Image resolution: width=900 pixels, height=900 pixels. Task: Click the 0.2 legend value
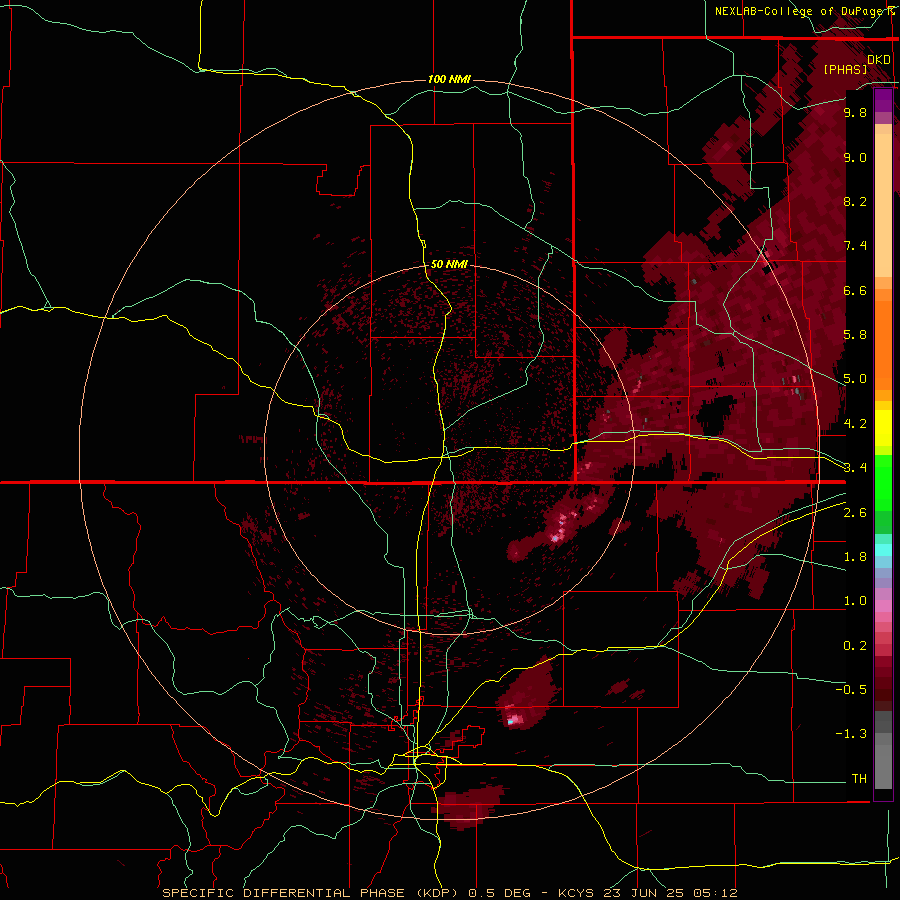tap(855, 646)
